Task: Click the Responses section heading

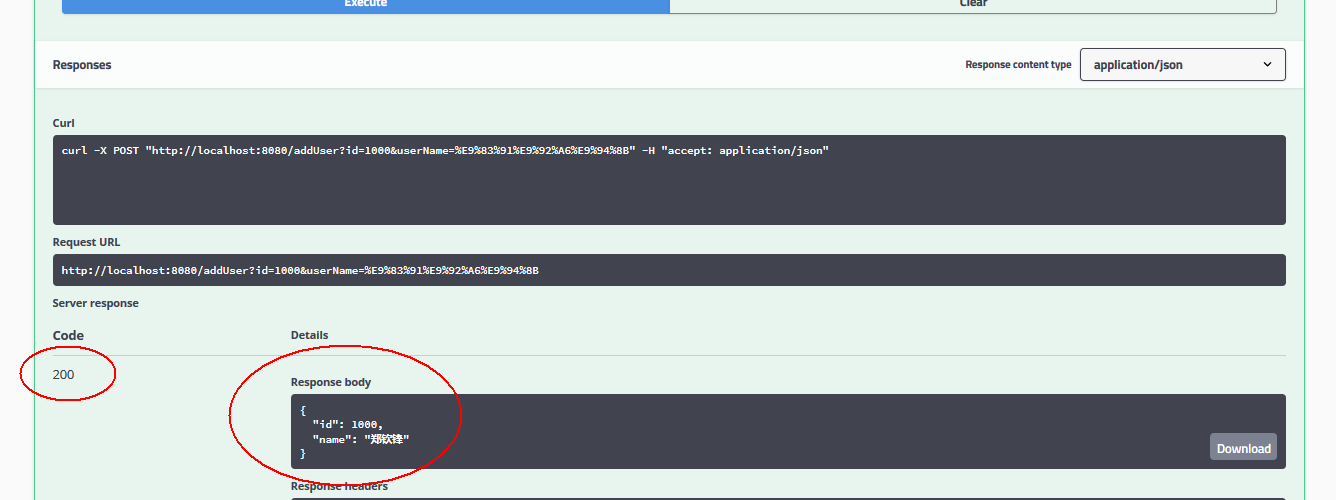Action: pos(82,65)
